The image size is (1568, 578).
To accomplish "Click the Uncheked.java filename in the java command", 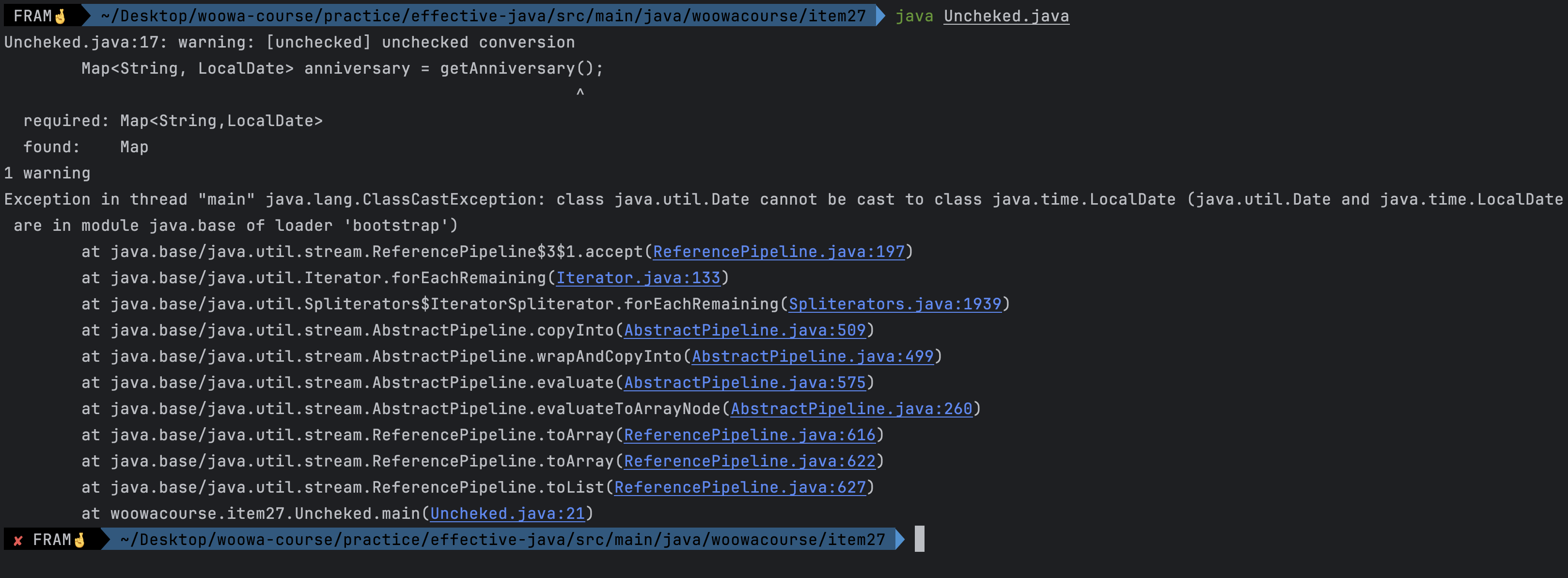I will [1006, 16].
